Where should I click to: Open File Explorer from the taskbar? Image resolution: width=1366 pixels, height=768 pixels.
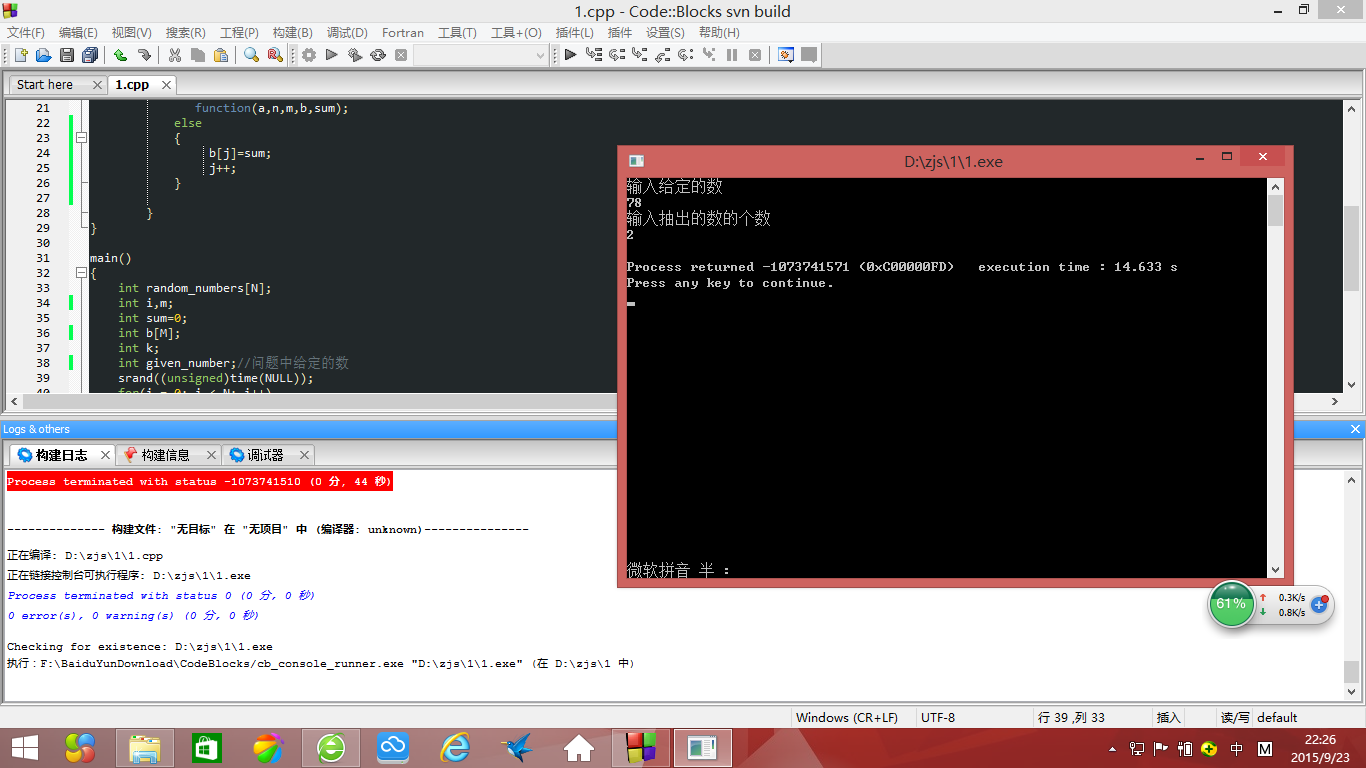(145, 748)
